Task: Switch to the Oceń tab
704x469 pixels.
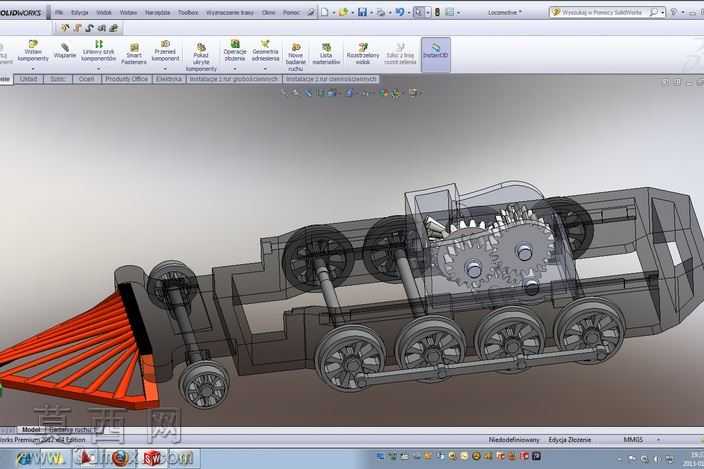Action: tap(87, 79)
